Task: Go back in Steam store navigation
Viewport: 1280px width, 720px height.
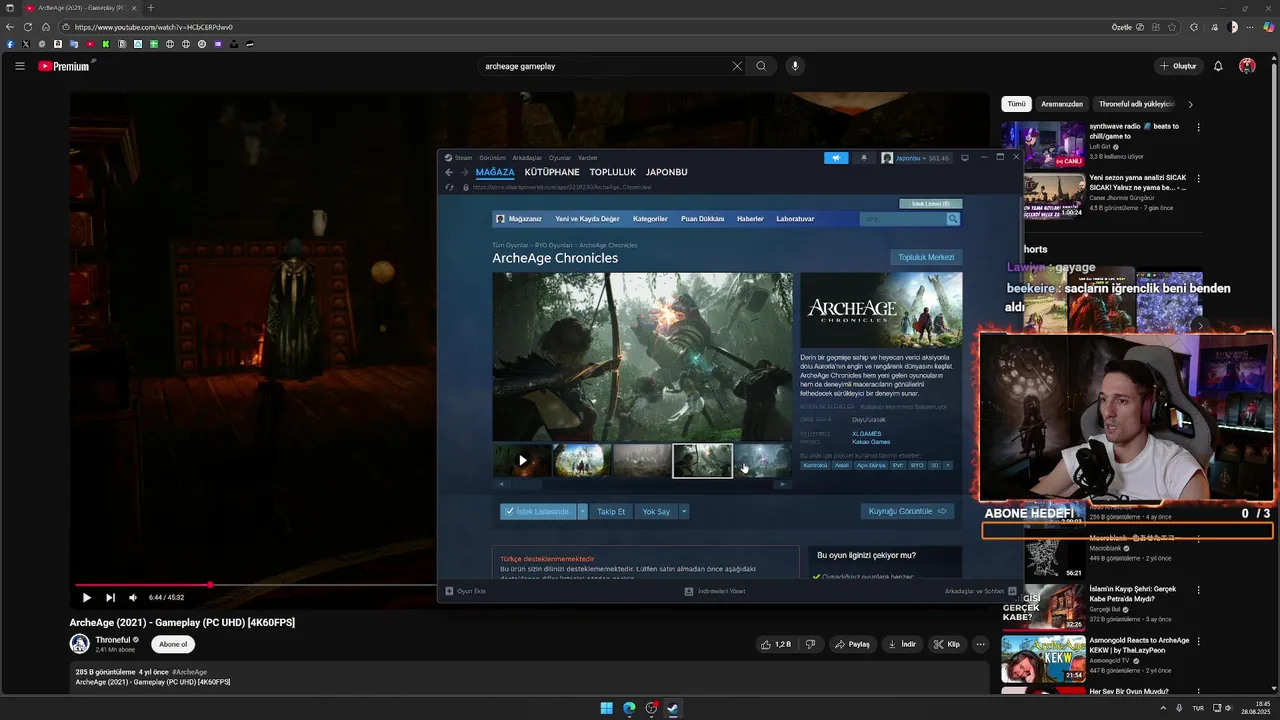Action: click(449, 172)
